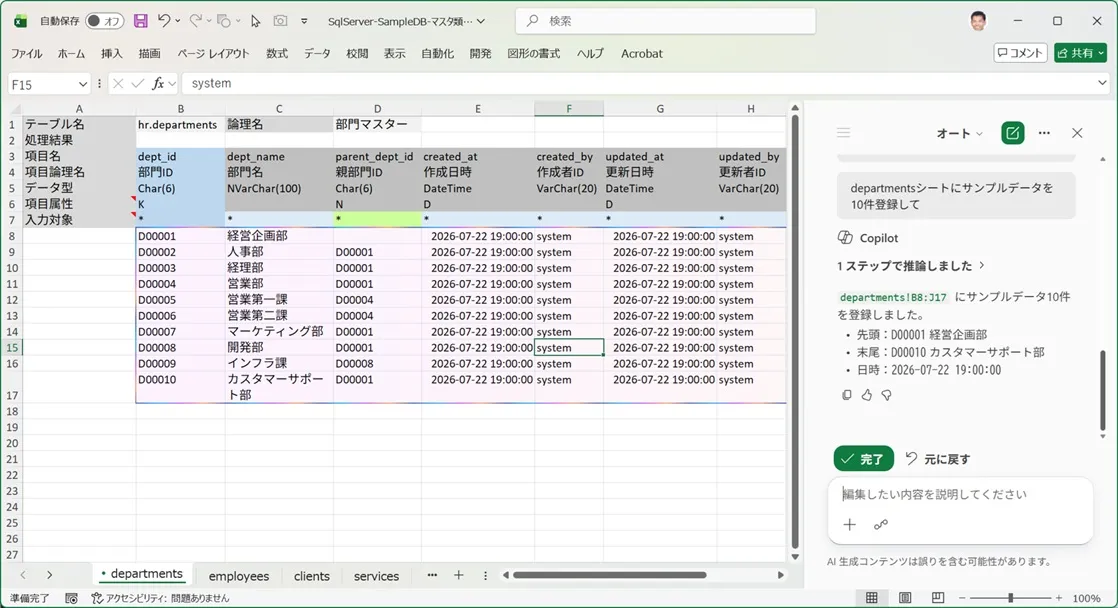Image resolution: width=1118 pixels, height=608 pixels.
Task: Go to next sheet tab arrow
Action: coord(49,575)
